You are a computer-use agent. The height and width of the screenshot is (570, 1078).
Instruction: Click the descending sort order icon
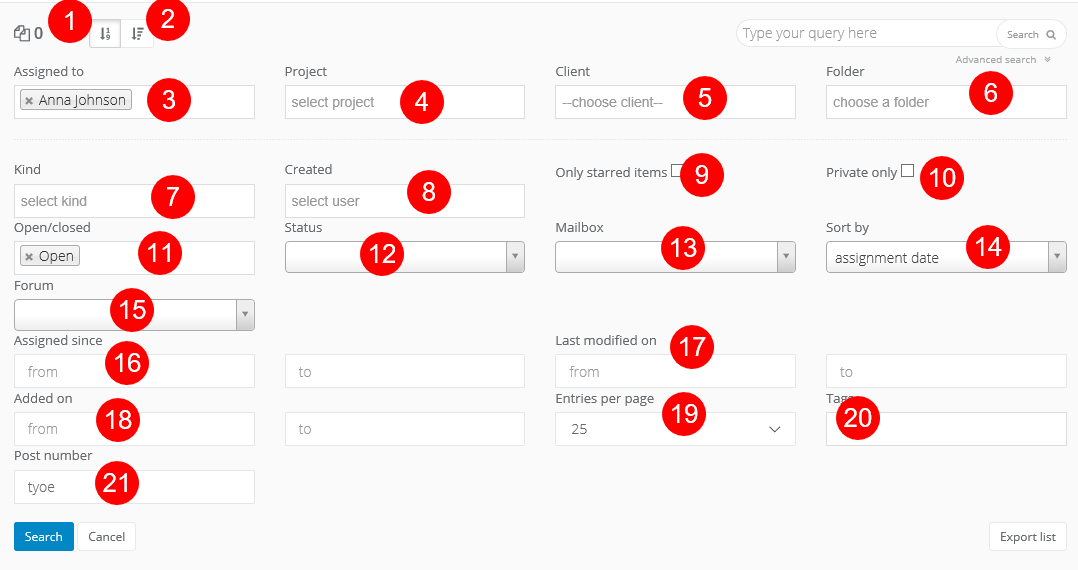coord(137,34)
